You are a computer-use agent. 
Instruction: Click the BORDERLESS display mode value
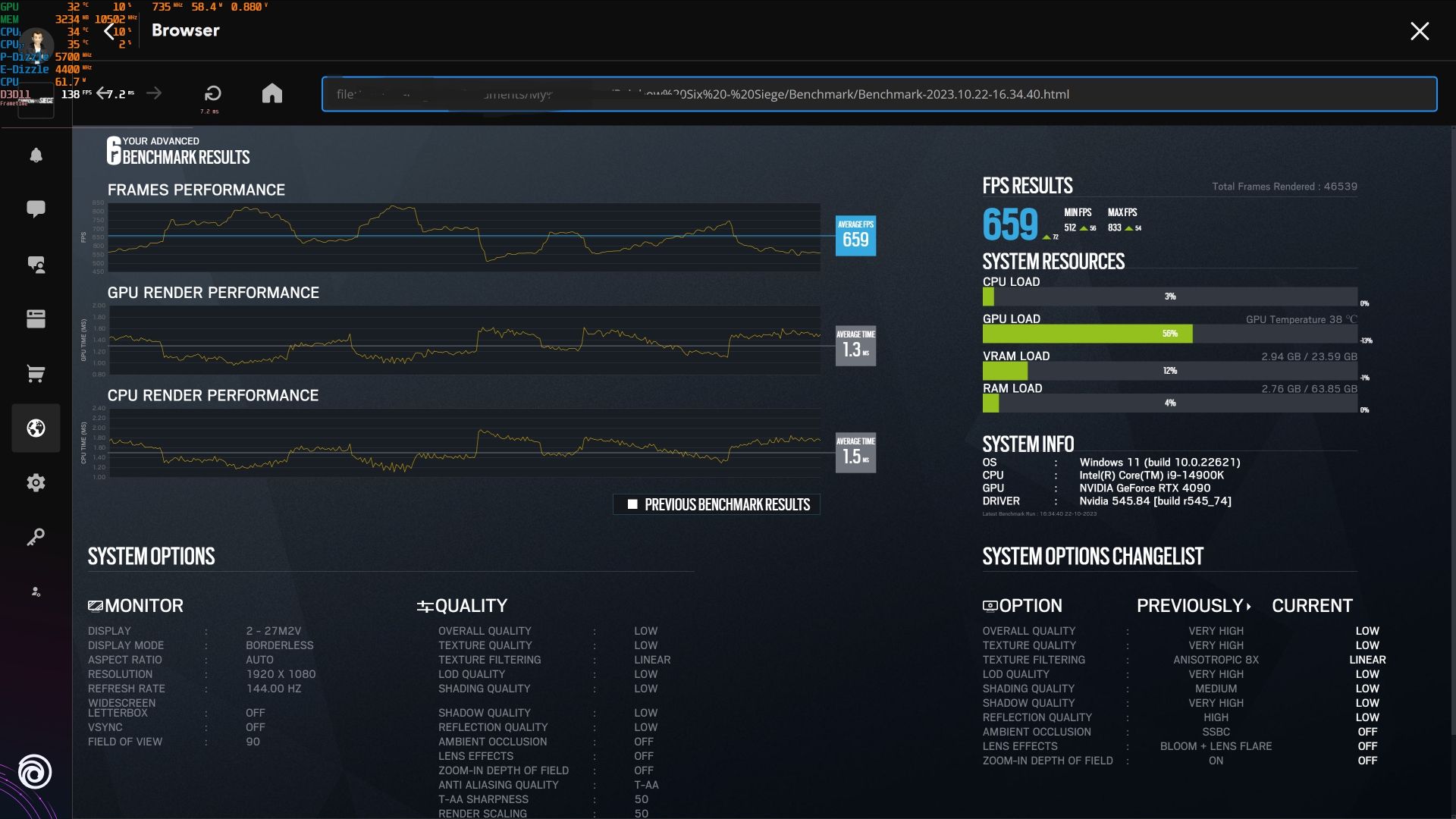pyautogui.click(x=280, y=645)
